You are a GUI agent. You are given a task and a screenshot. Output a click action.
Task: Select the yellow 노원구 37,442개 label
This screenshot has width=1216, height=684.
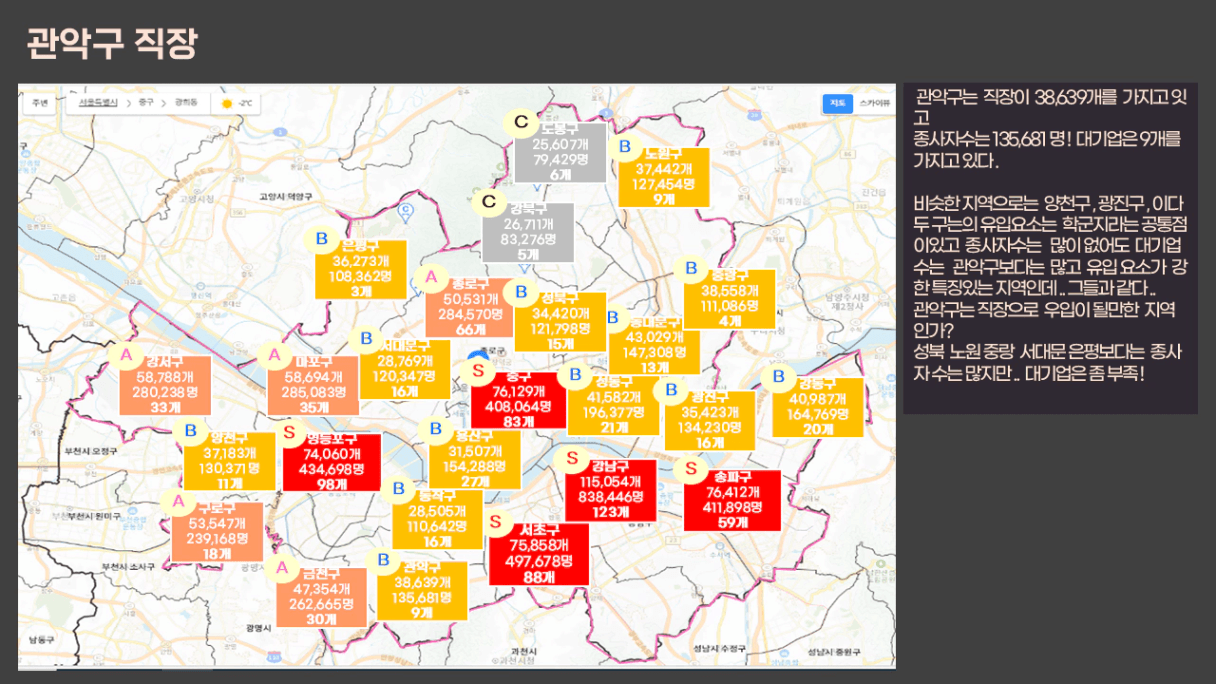(x=664, y=177)
